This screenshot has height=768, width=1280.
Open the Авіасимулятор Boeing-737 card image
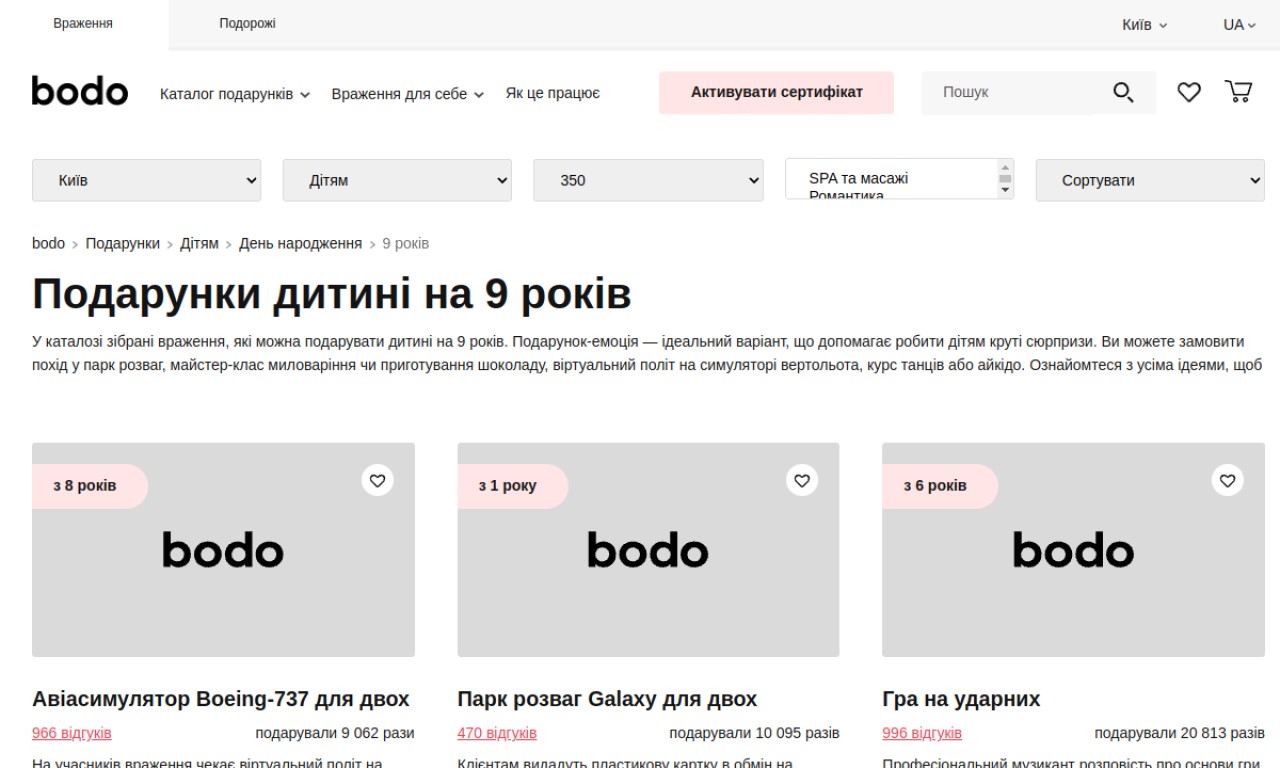(223, 550)
